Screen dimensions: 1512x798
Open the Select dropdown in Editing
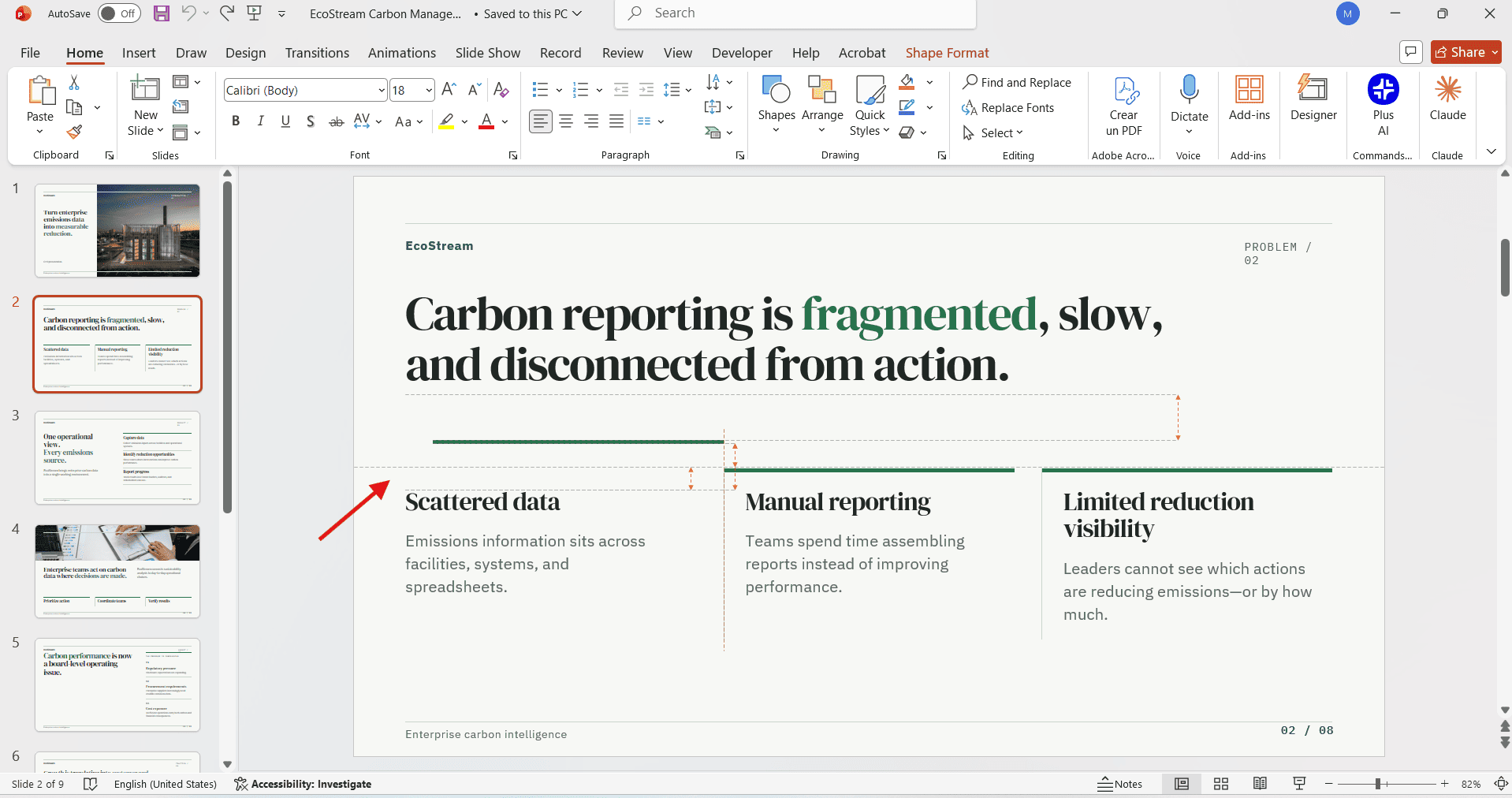pos(992,132)
